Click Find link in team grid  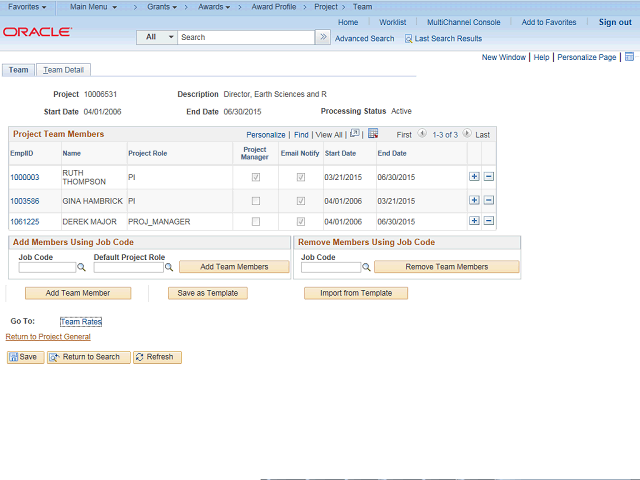(x=301, y=135)
